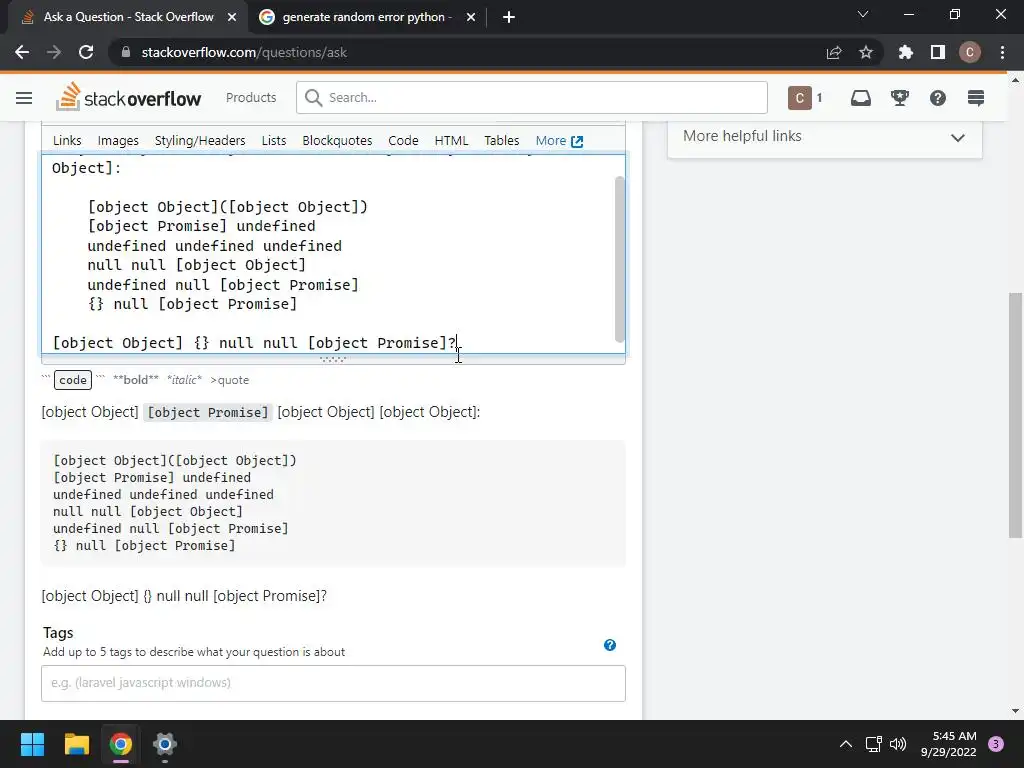Switch to the generate random error python tab
1024x768 pixels.
[x=367, y=17]
